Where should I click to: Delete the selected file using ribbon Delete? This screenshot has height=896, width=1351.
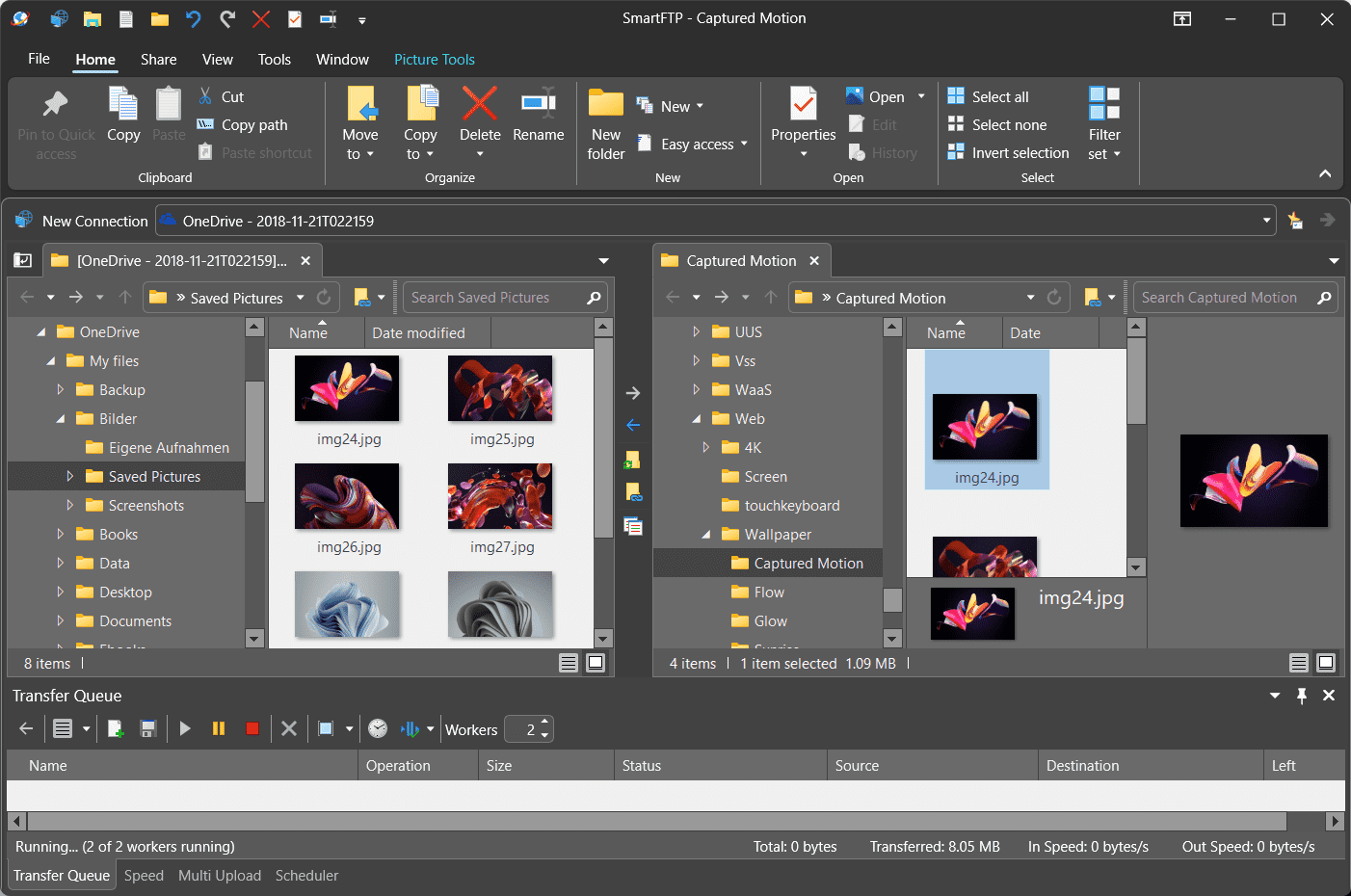480,120
